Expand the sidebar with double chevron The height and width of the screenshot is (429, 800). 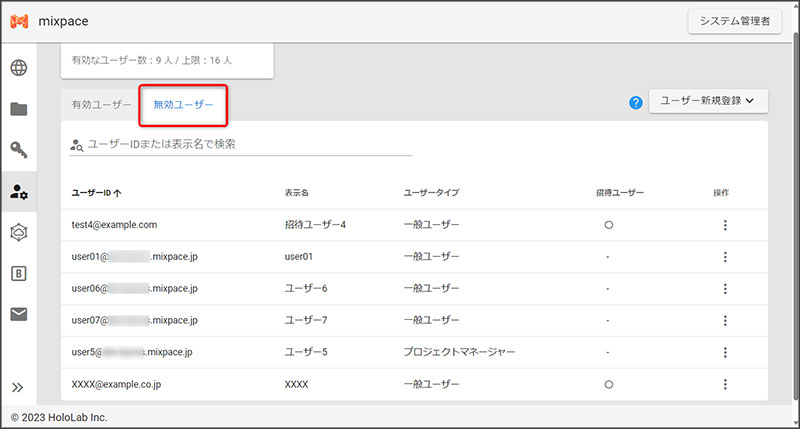(x=18, y=388)
